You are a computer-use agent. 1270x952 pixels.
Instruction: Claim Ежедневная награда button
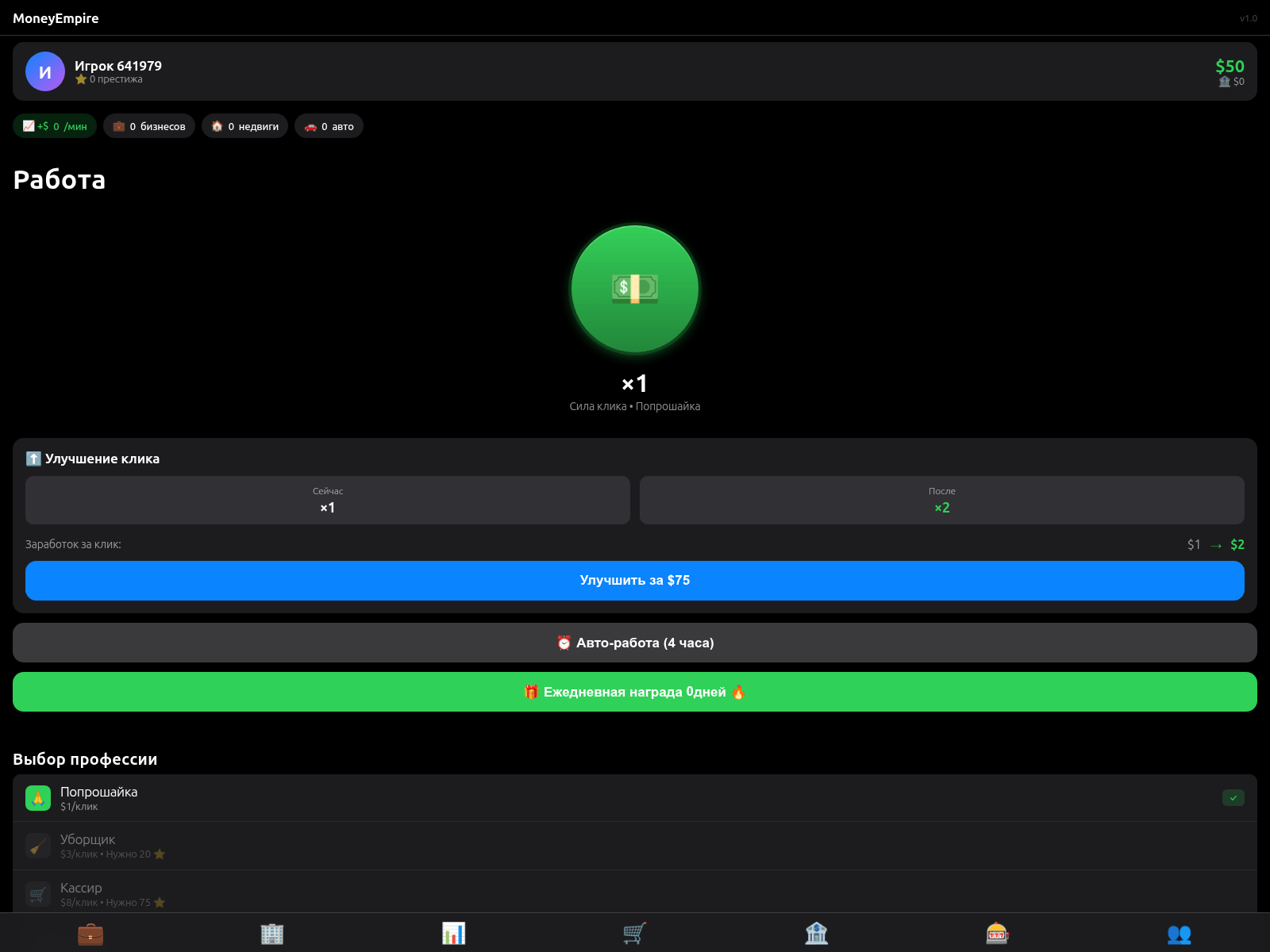coord(635,692)
